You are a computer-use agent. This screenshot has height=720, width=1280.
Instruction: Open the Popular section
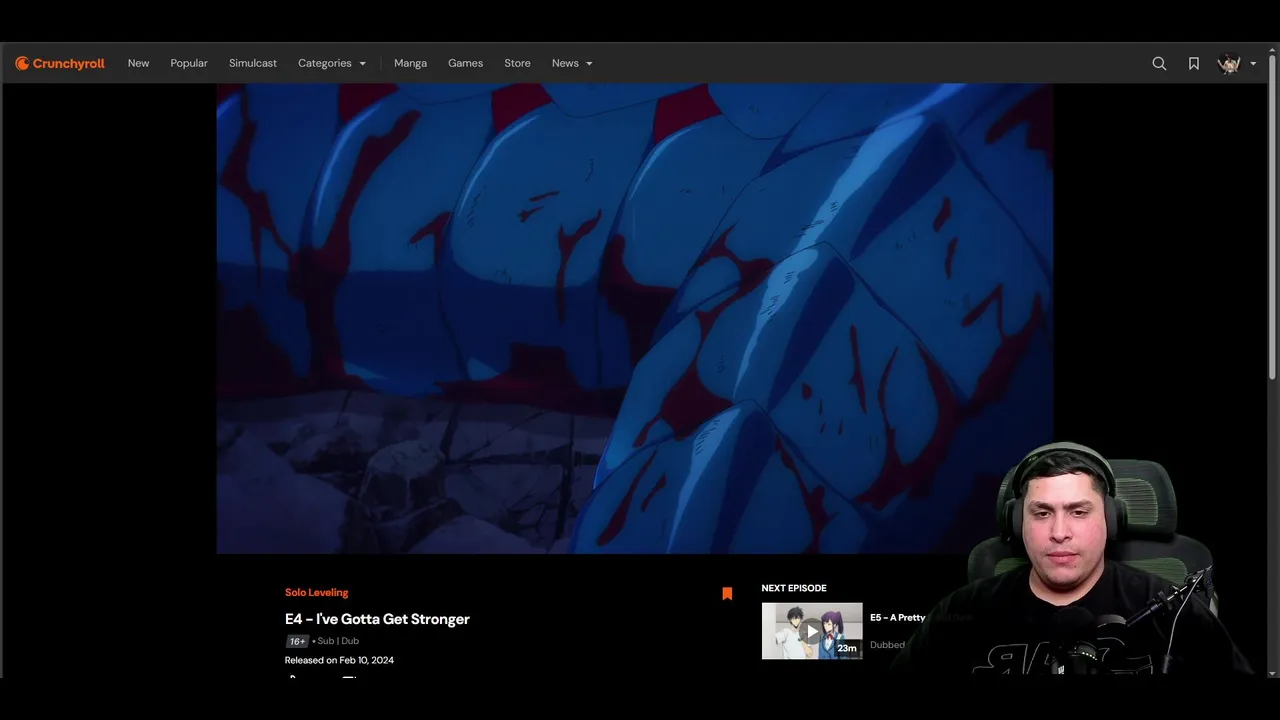tap(189, 63)
